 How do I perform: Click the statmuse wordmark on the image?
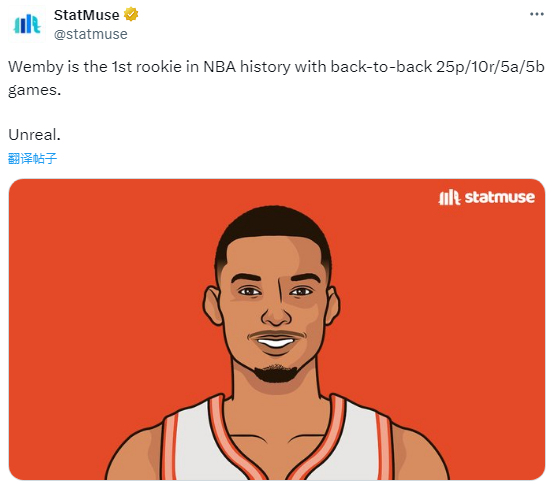[x=499, y=197]
